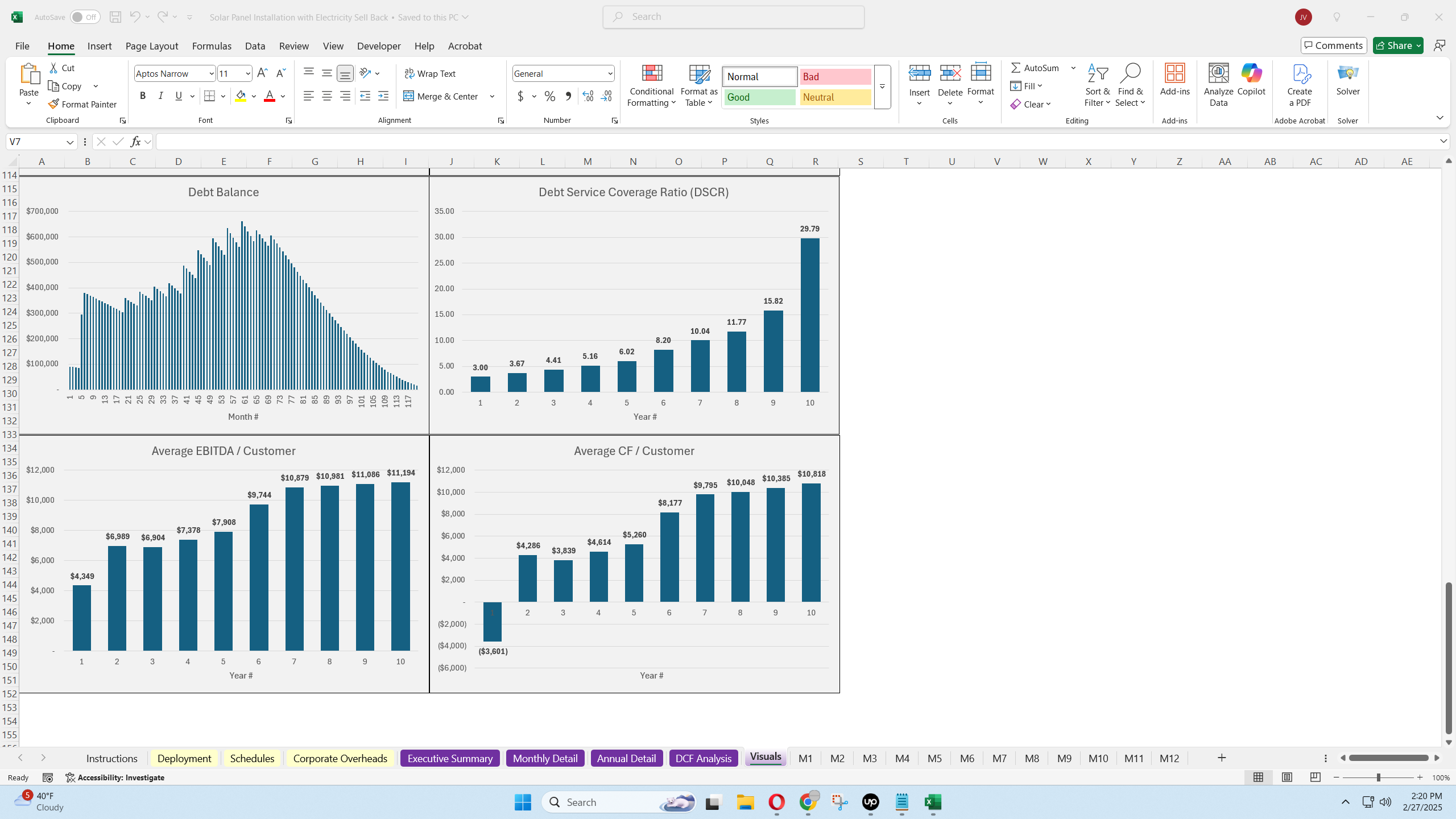This screenshot has width=1456, height=819.
Task: Switch to Normal view in status bar
Action: pyautogui.click(x=1258, y=777)
